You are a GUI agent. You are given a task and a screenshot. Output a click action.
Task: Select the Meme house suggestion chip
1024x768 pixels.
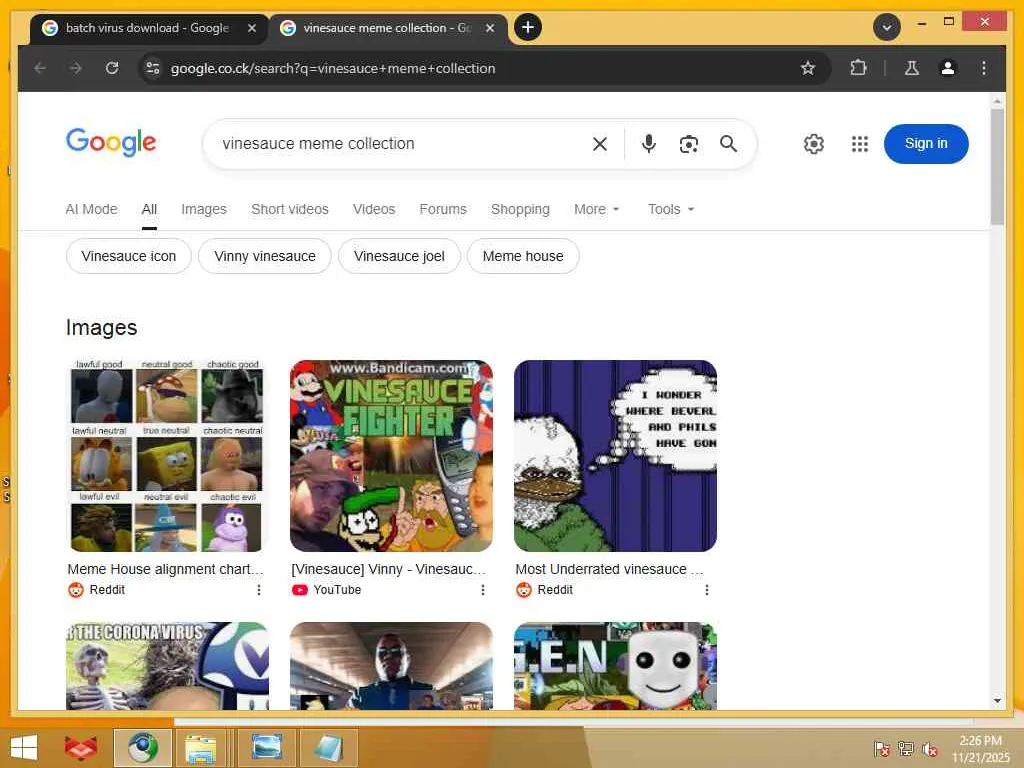523,256
